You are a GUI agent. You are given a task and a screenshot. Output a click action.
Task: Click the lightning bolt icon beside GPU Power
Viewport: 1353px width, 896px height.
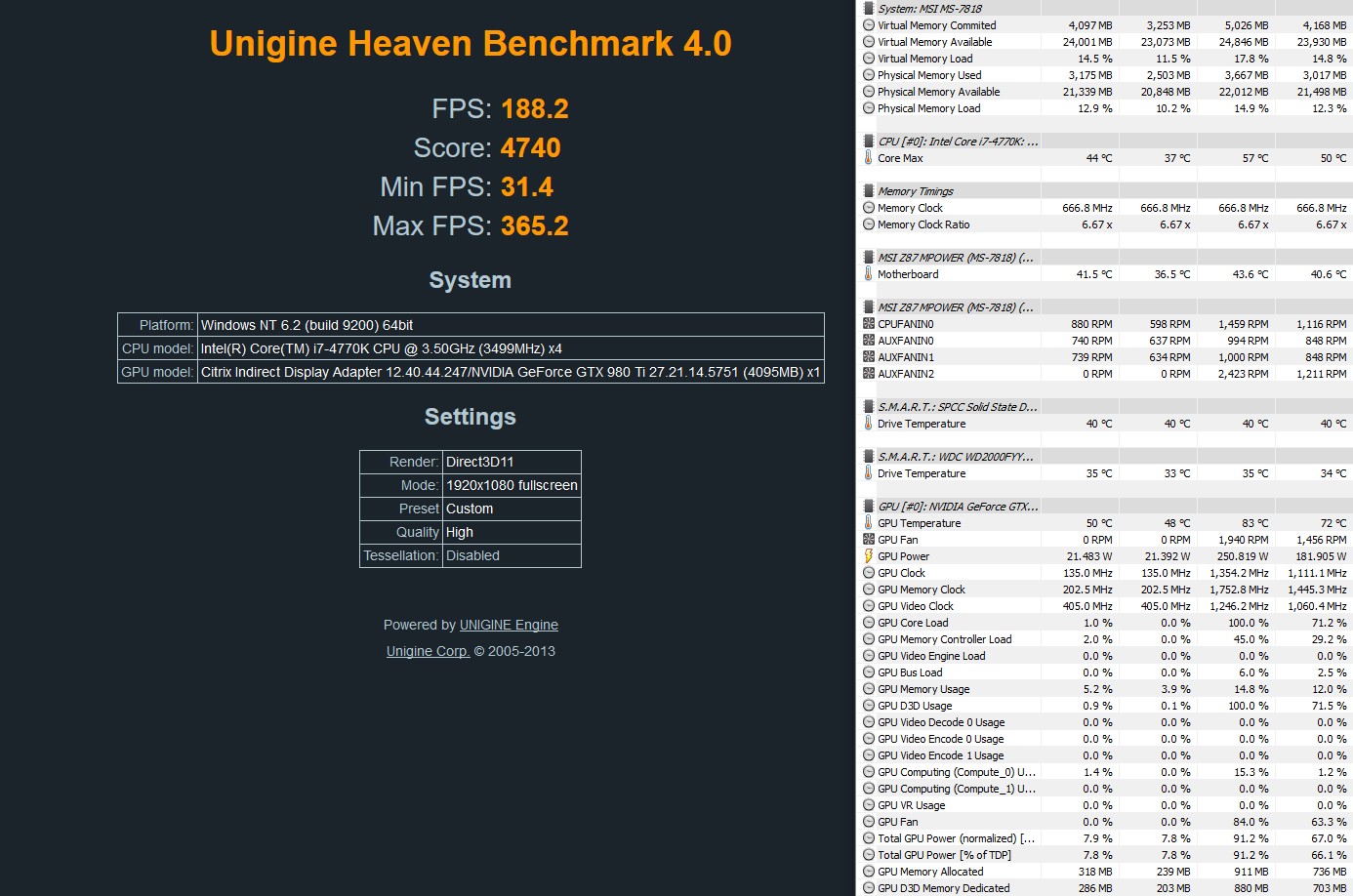point(869,556)
